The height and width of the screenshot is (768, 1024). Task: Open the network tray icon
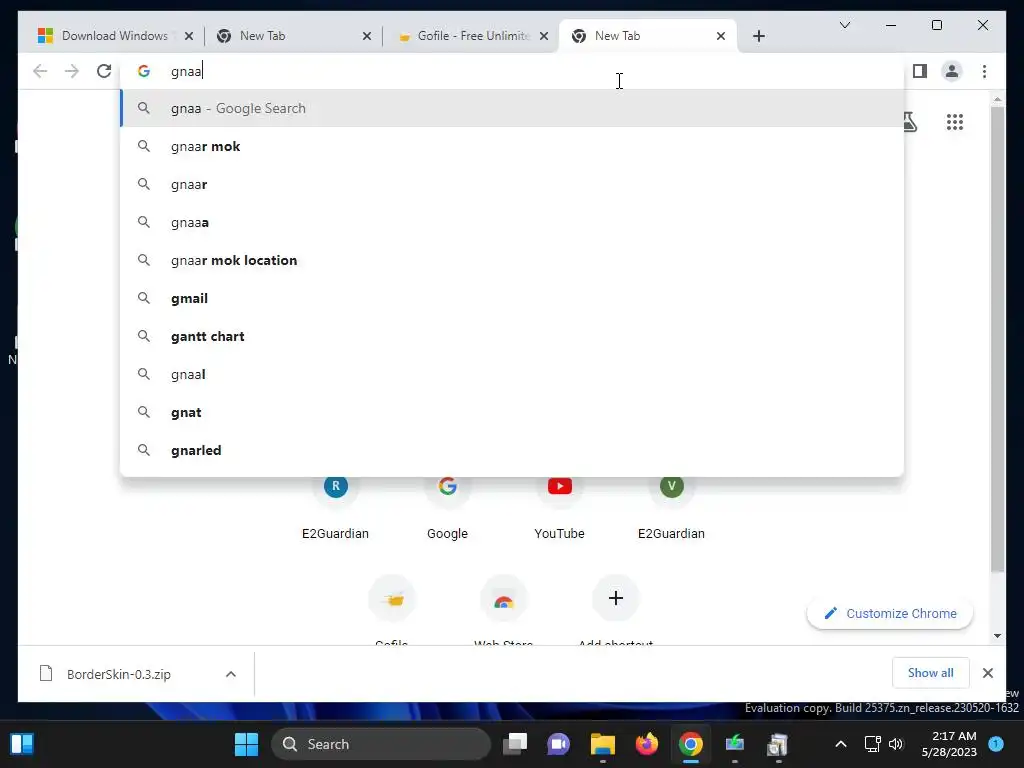pyautogui.click(x=872, y=744)
